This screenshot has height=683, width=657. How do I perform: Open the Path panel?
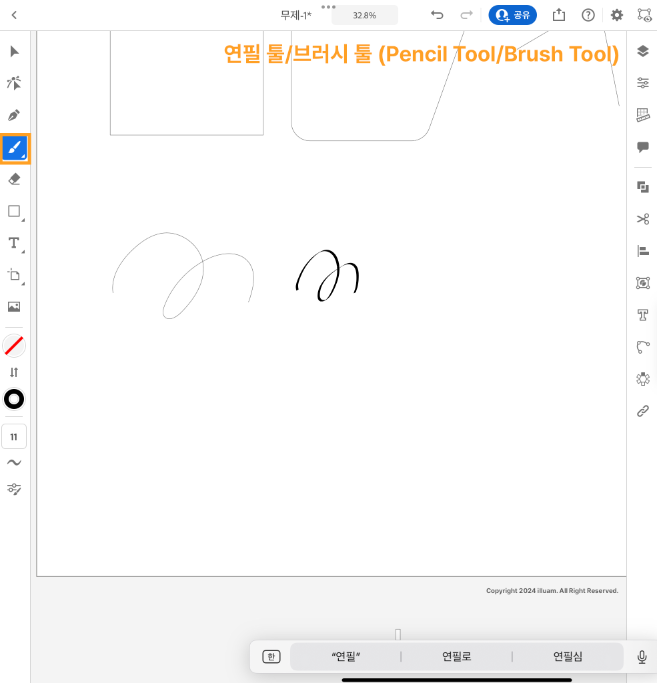(643, 347)
